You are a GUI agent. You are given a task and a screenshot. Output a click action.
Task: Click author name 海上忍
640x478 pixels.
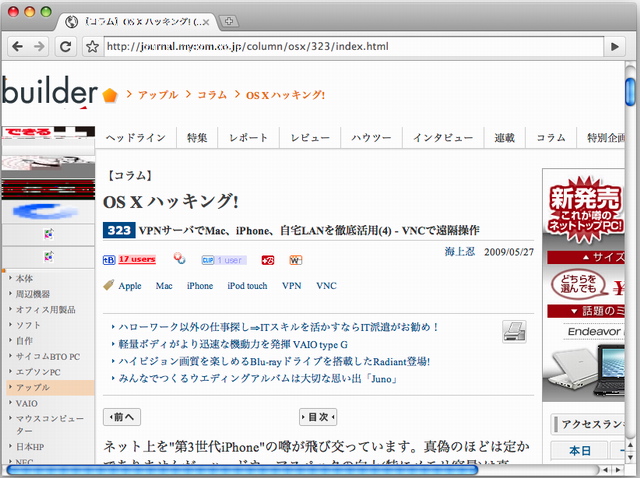pos(460,251)
